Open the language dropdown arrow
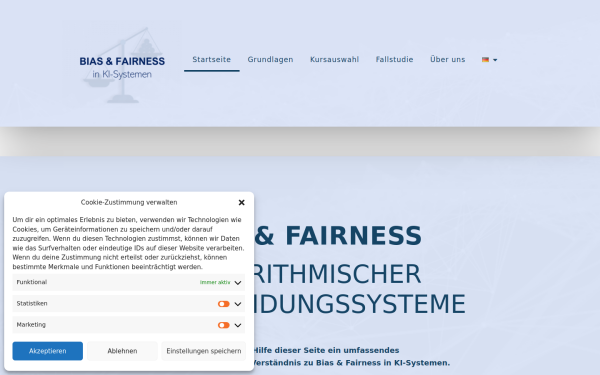The width and height of the screenshot is (600, 375). click(495, 60)
